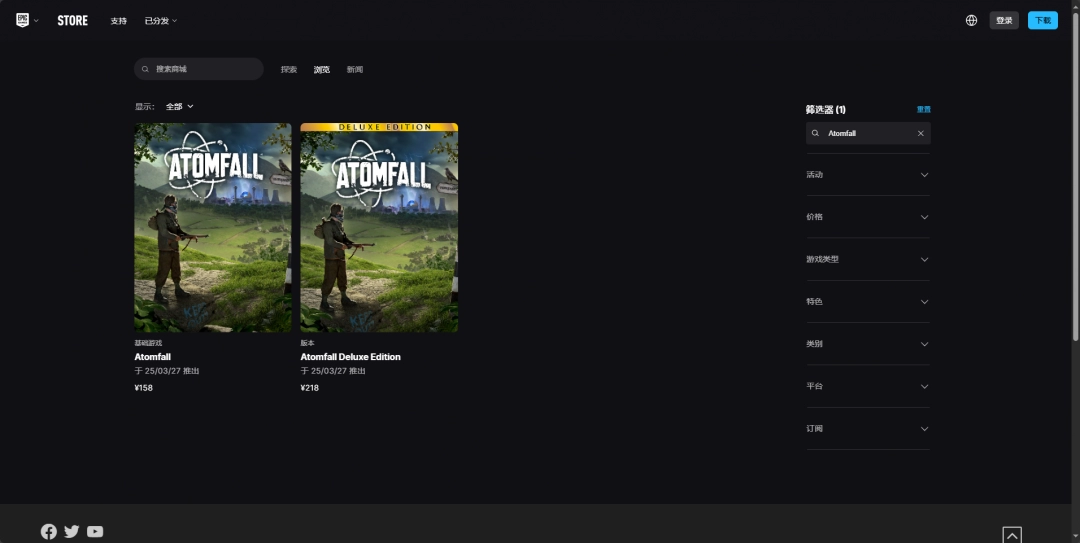Expand the 平台 filter section
1080x543 pixels.
click(868, 387)
